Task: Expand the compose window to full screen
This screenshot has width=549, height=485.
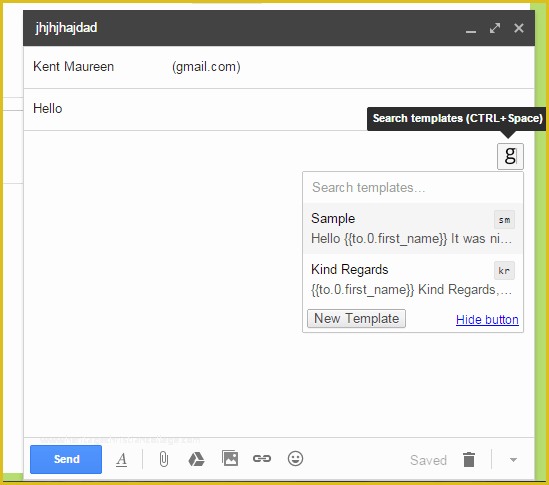Action: point(495,28)
